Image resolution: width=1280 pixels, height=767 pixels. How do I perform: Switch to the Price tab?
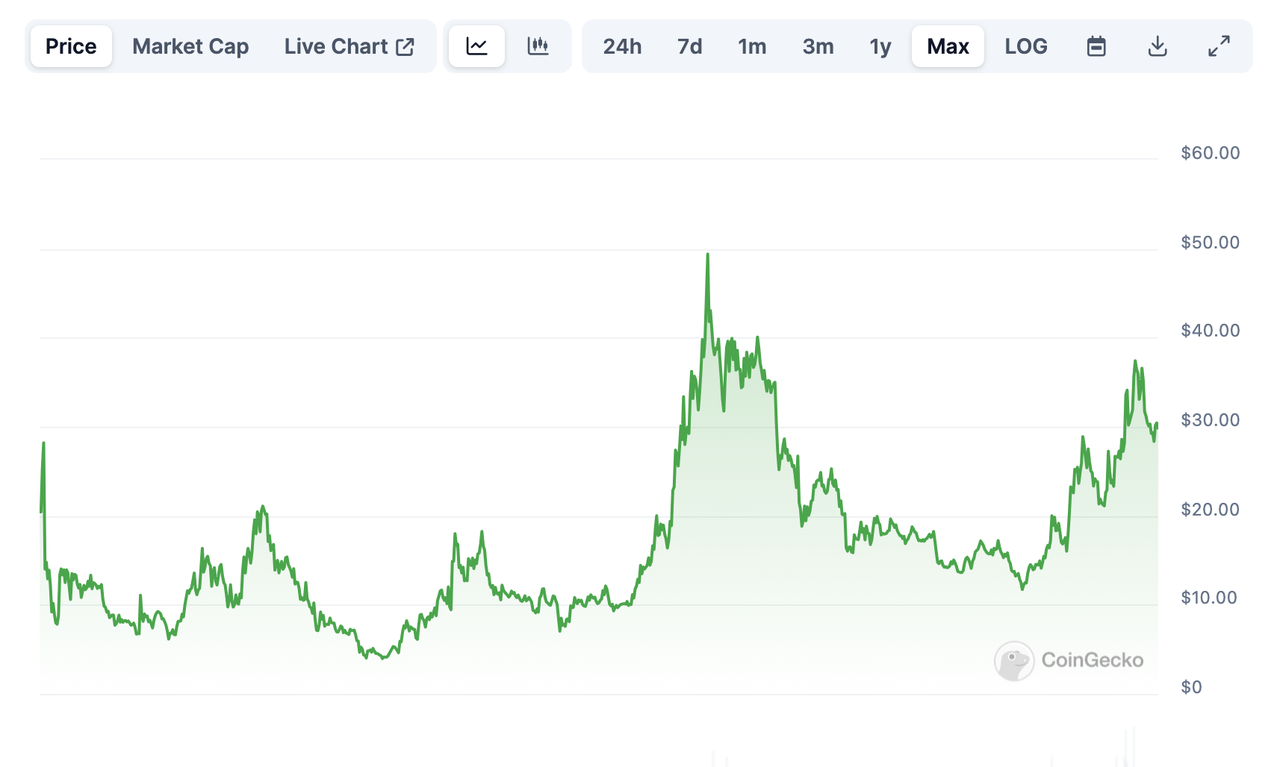[70, 45]
